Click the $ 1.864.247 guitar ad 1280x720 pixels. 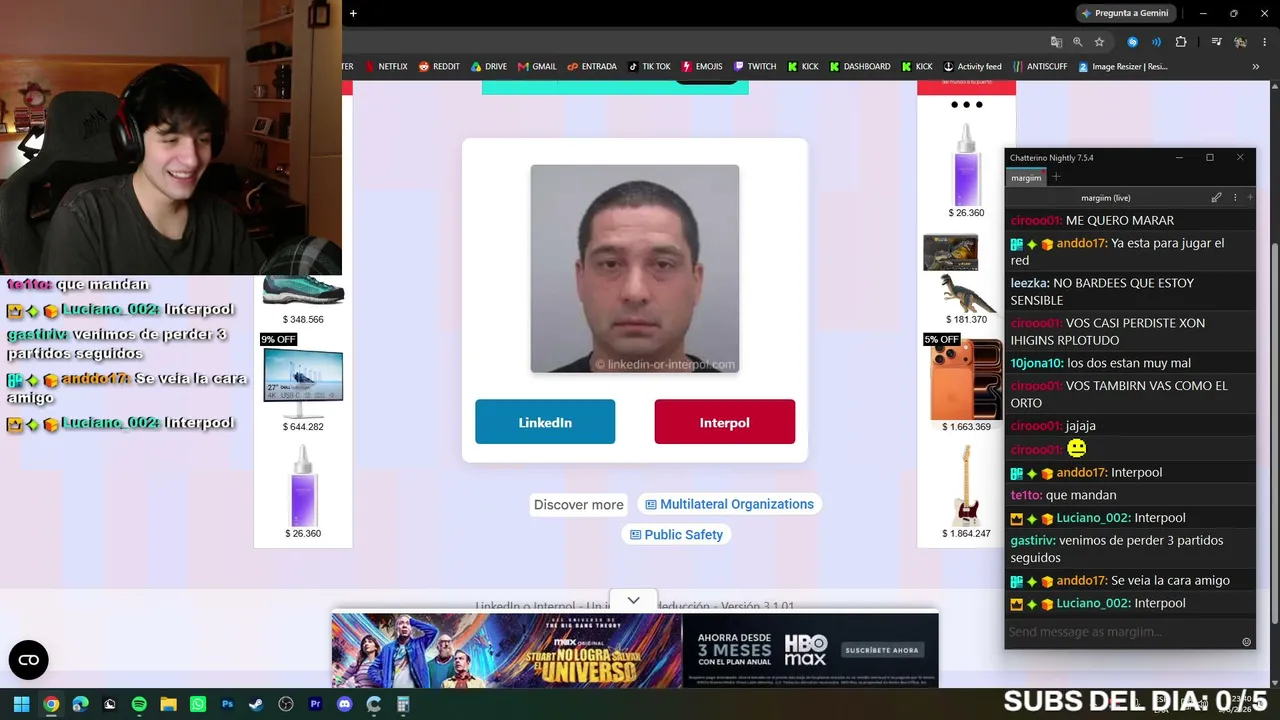point(966,492)
